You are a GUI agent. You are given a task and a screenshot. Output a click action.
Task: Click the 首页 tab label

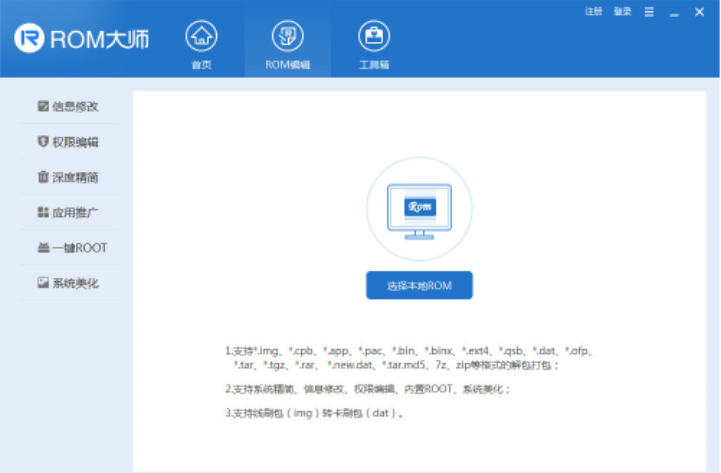pyautogui.click(x=201, y=65)
